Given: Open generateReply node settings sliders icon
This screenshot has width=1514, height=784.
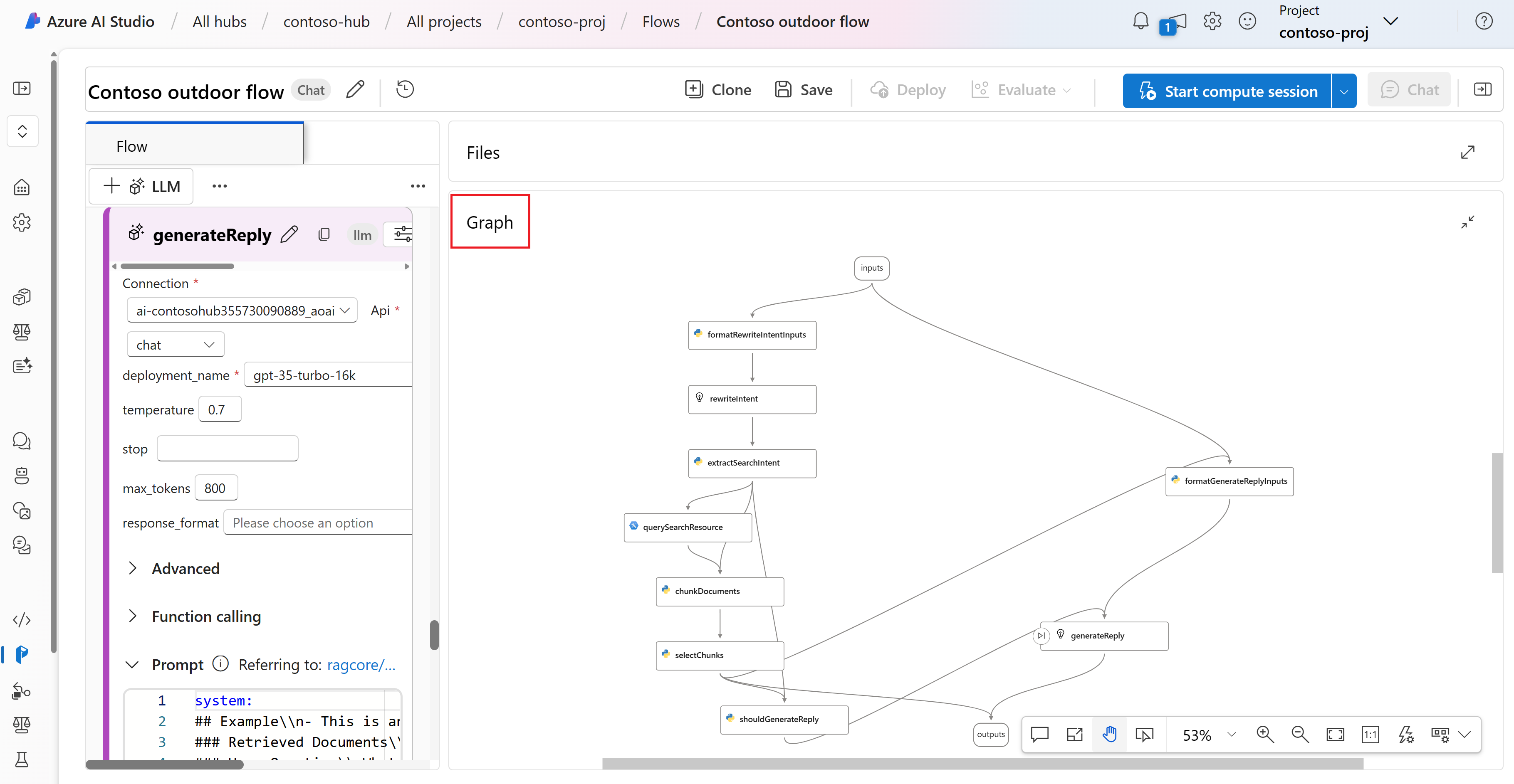Looking at the screenshot, I should 402,234.
